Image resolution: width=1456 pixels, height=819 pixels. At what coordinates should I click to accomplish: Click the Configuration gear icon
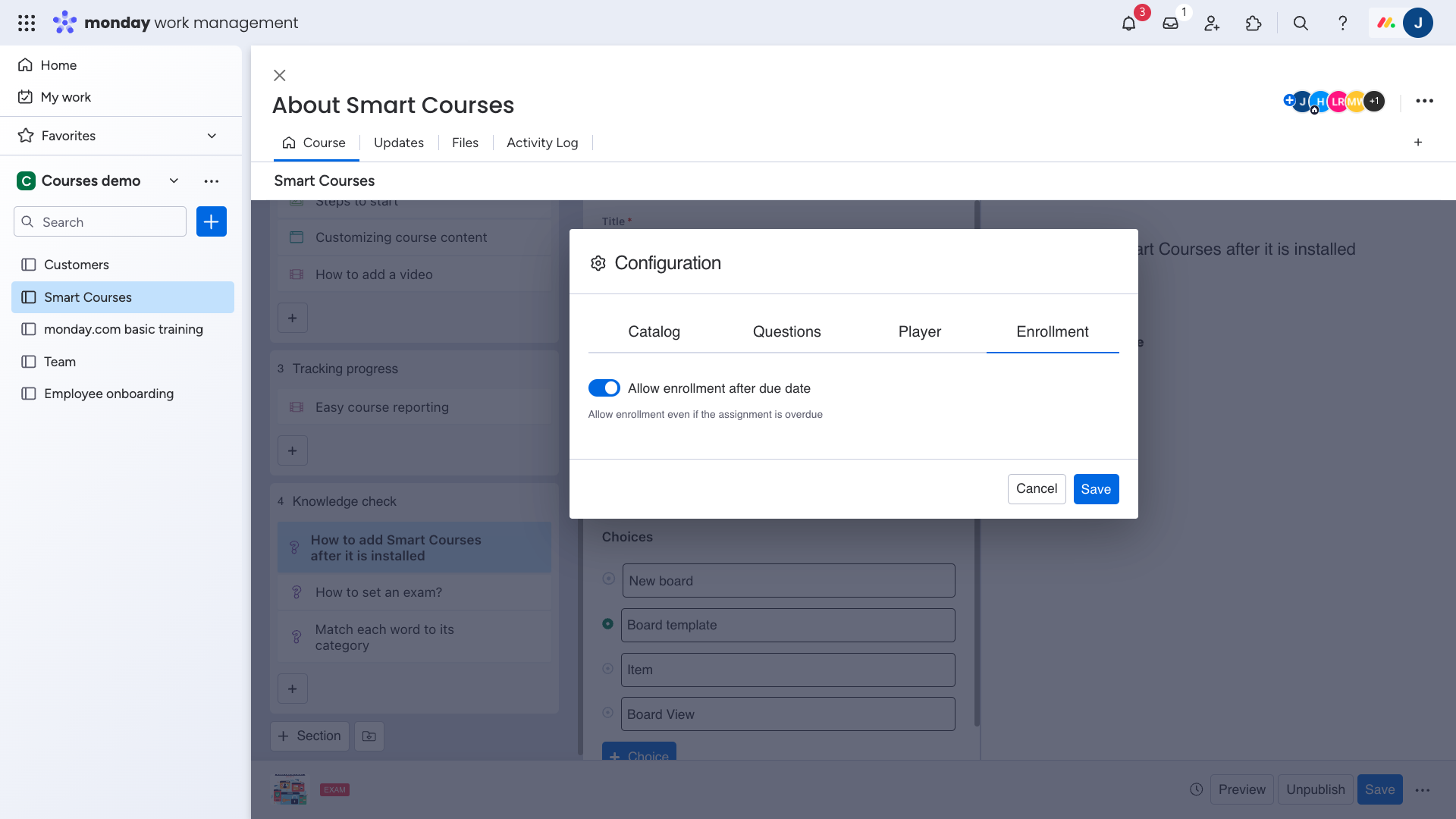point(598,263)
